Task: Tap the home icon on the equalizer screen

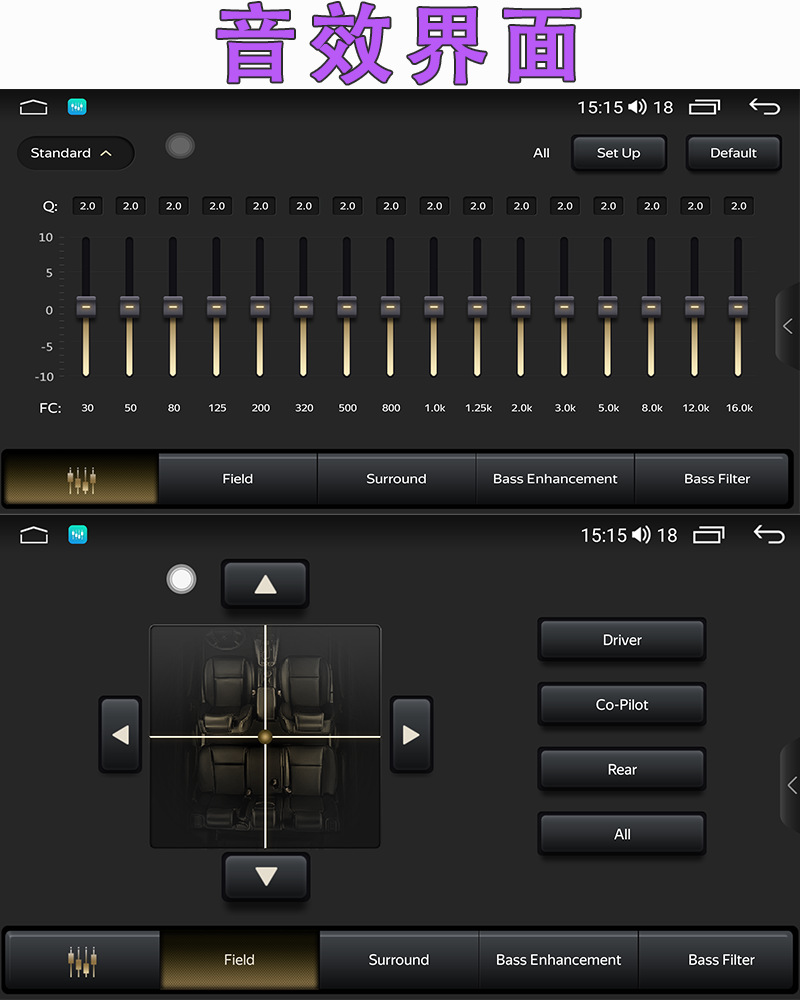Action: [x=34, y=107]
